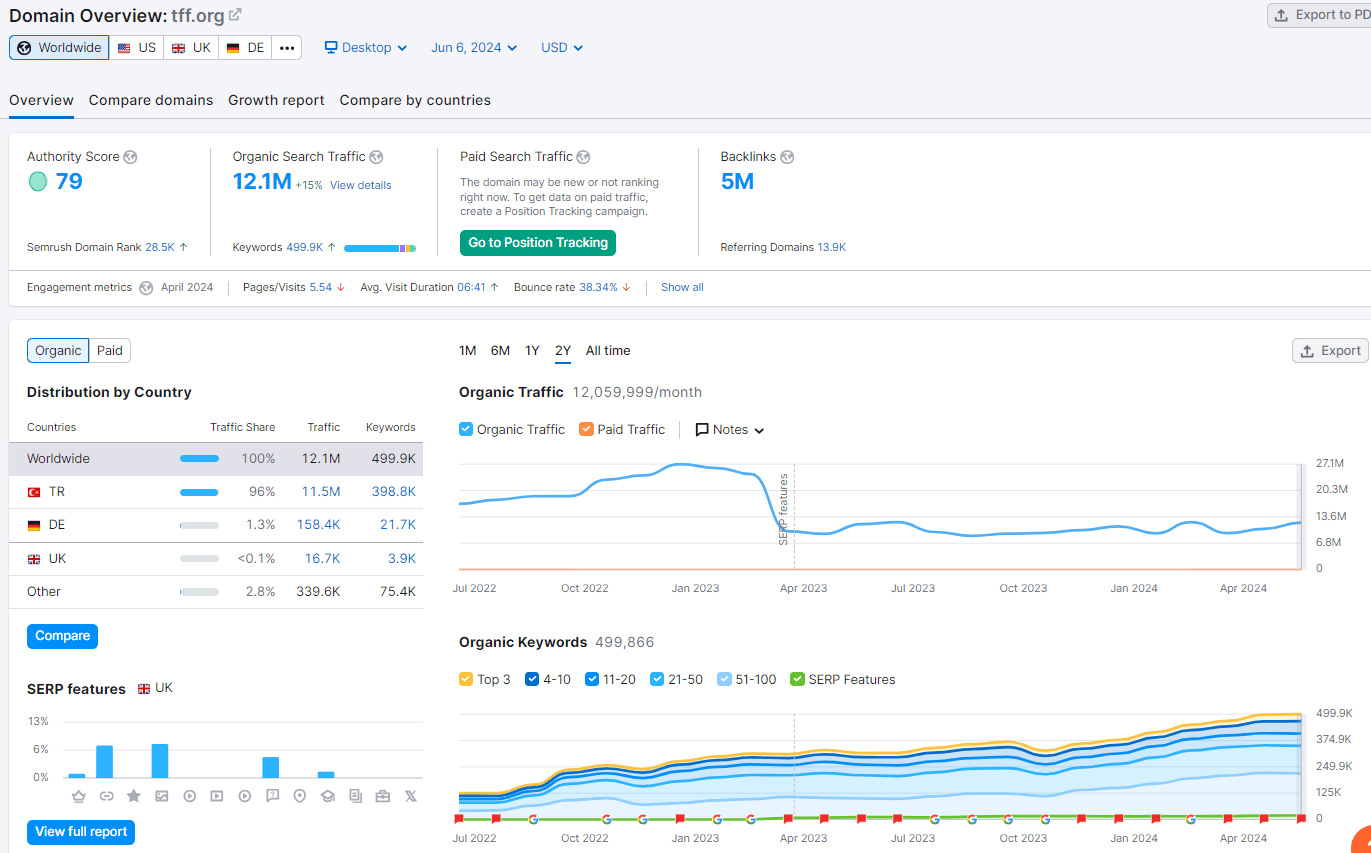Click the info globe beside Backlinks
The image size is (1371, 853).
(787, 157)
